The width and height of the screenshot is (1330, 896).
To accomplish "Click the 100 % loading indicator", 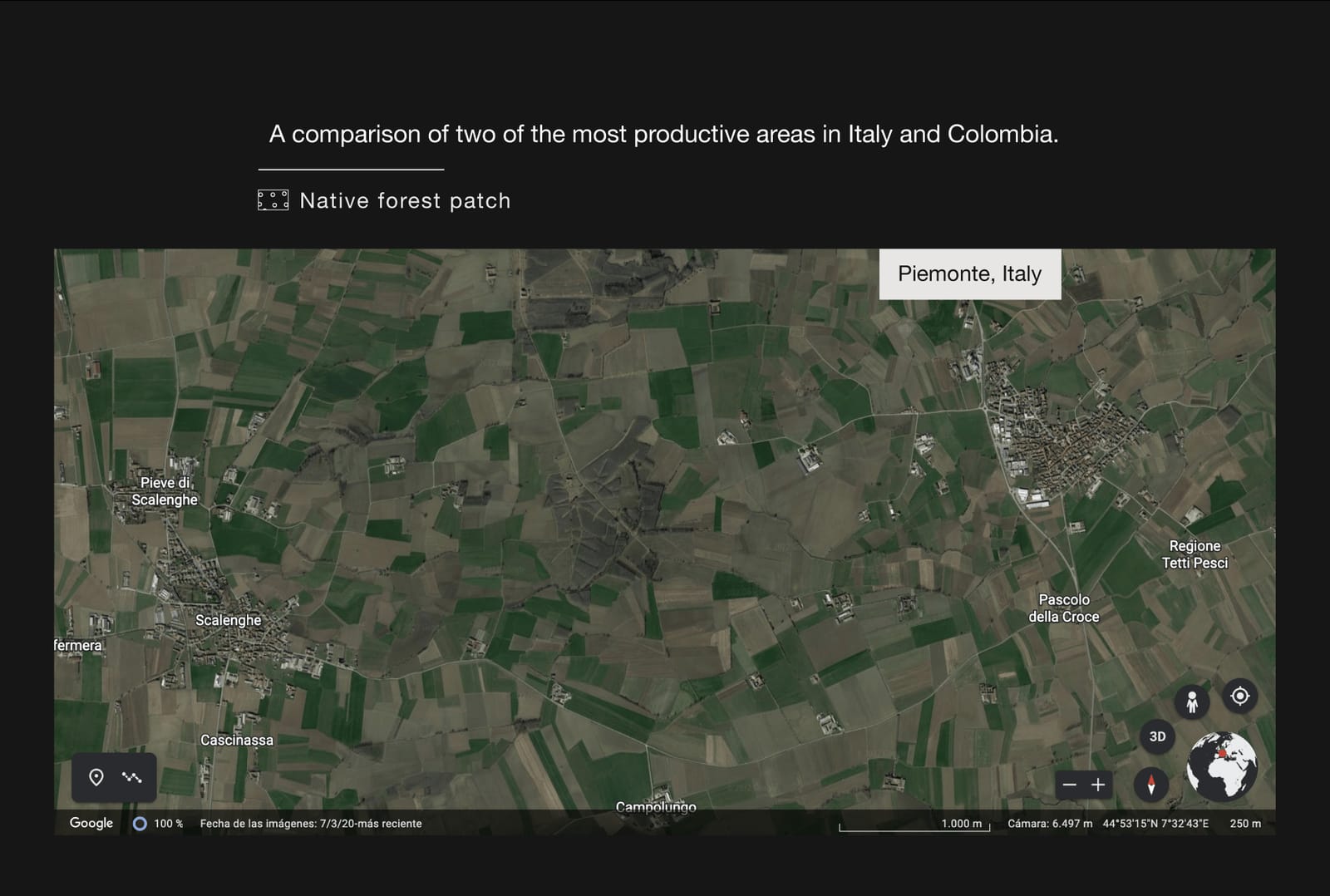I will 158,824.
